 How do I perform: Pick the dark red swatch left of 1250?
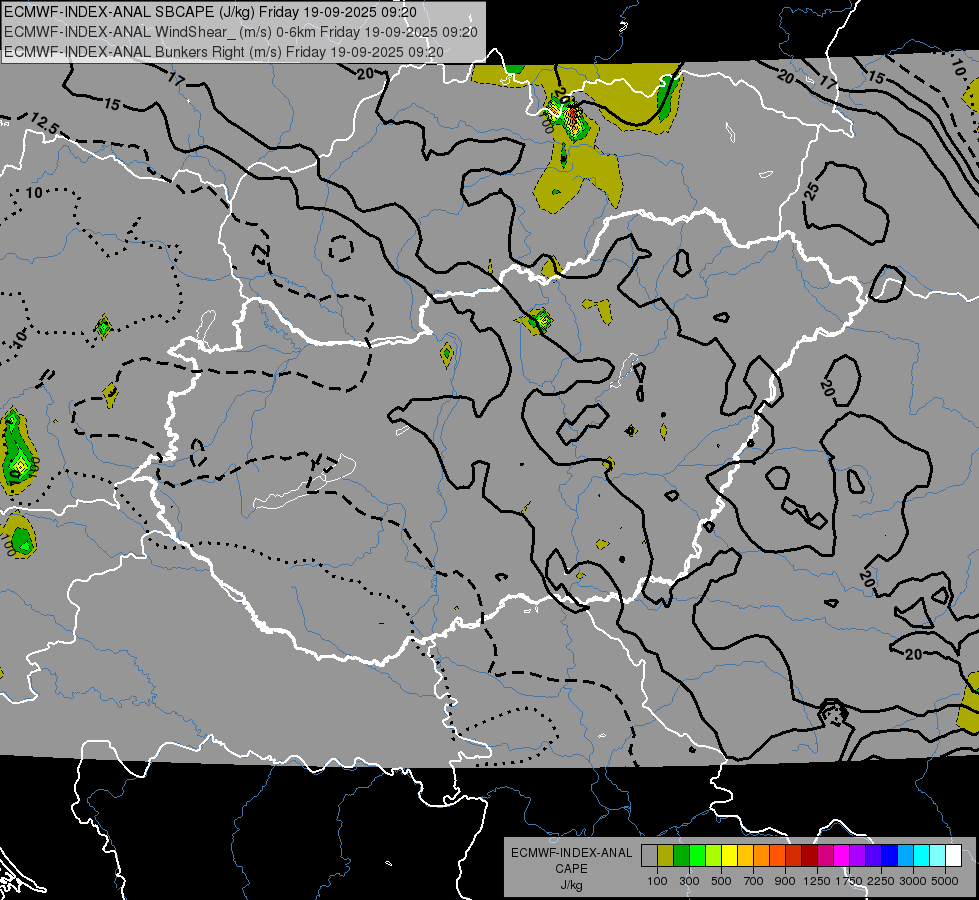click(x=810, y=856)
